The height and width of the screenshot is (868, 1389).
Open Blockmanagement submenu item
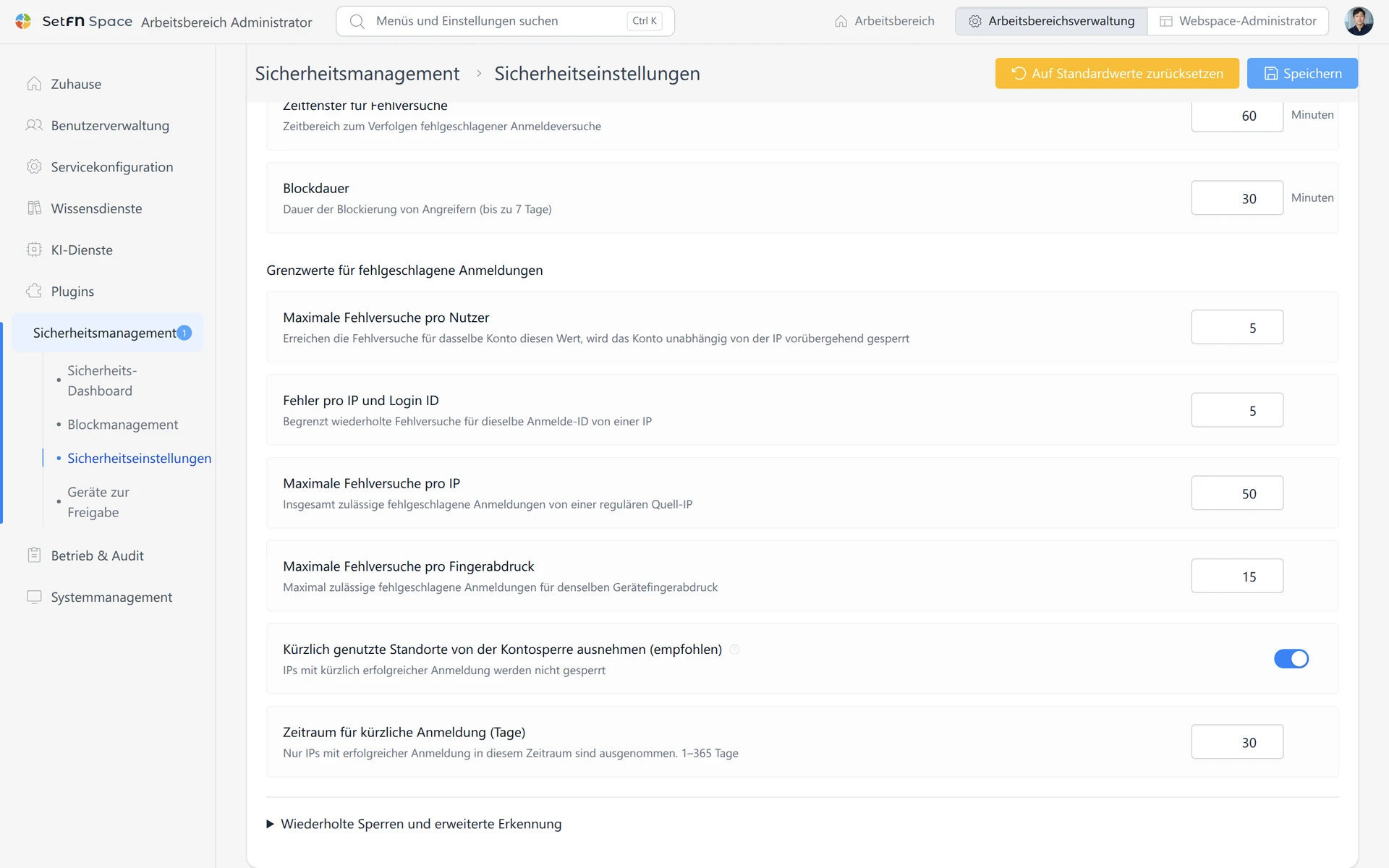[122, 425]
